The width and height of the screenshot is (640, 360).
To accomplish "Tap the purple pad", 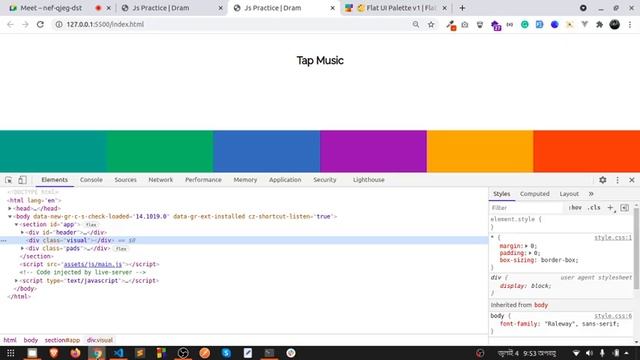I will pos(373,151).
